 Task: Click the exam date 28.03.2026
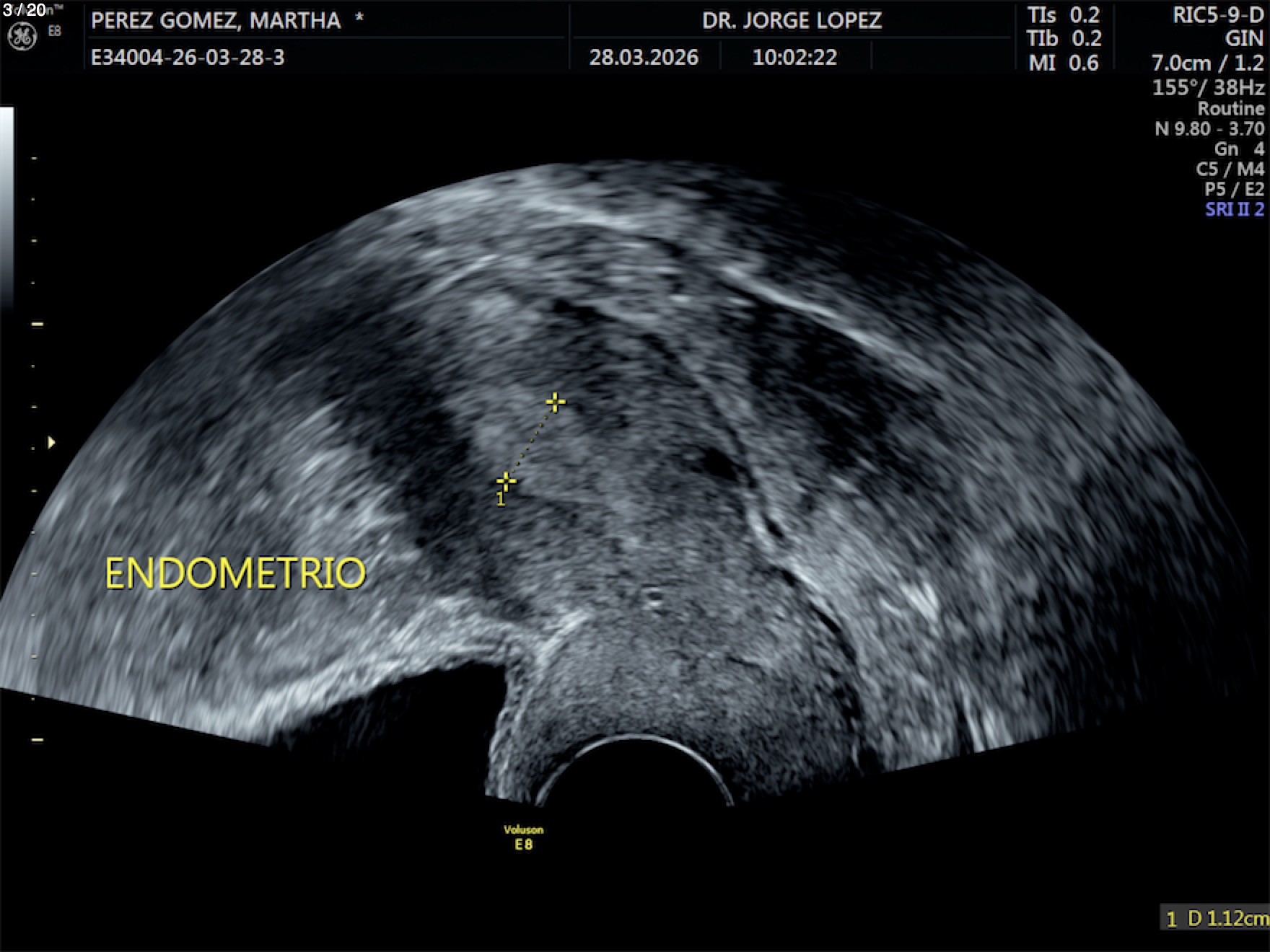tap(644, 58)
